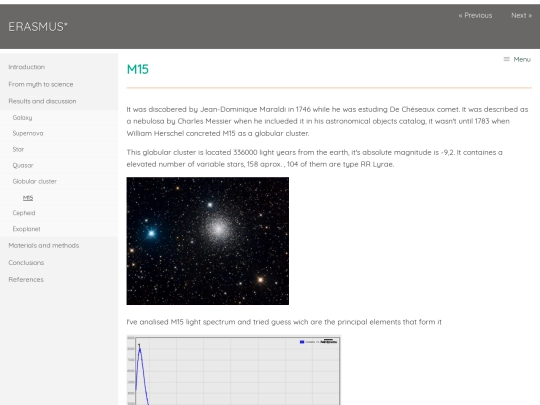This screenshot has width=540, height=405.
Task: Go to the Next page
Action: click(521, 15)
